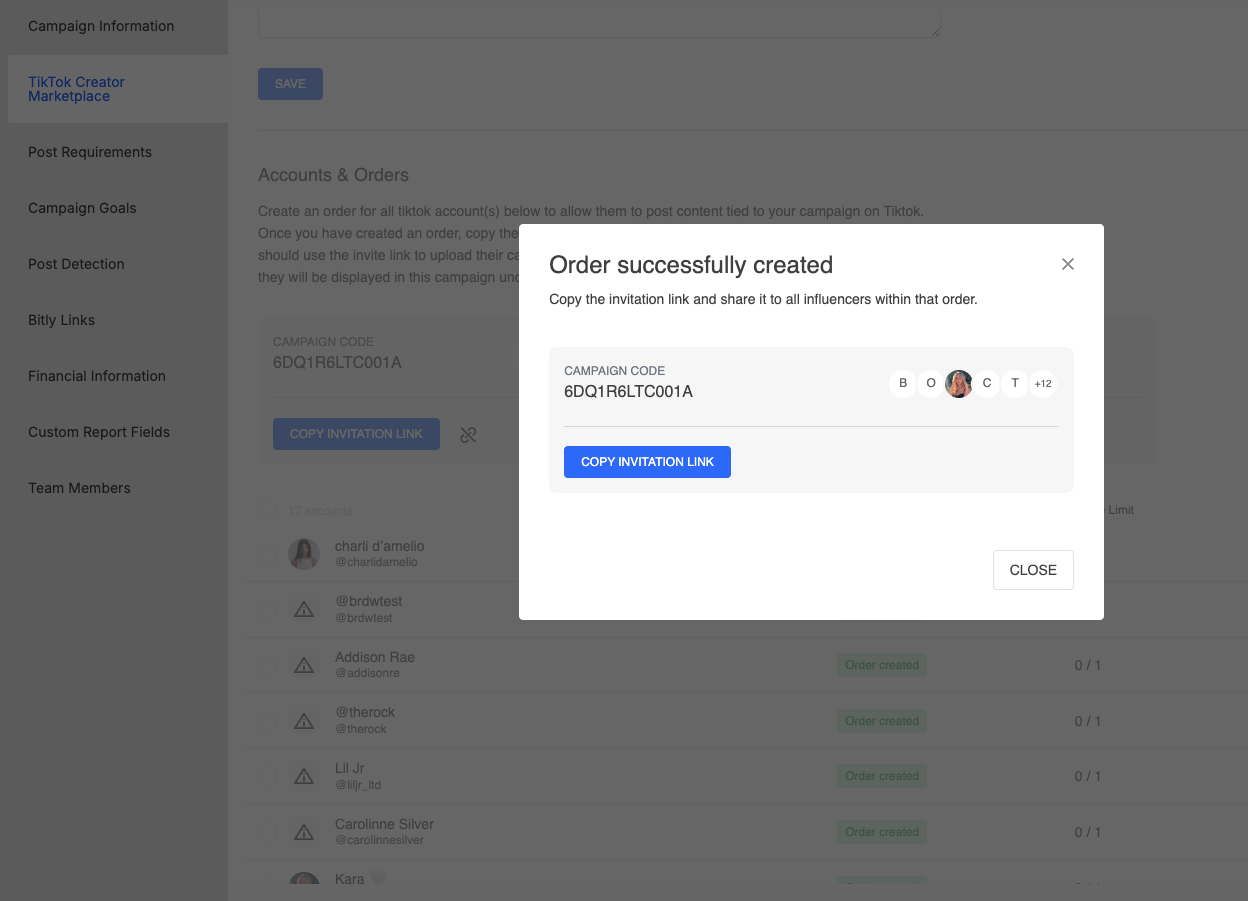Click the SAVE button behind dialog
The width and height of the screenshot is (1248, 901).
pyautogui.click(x=290, y=84)
